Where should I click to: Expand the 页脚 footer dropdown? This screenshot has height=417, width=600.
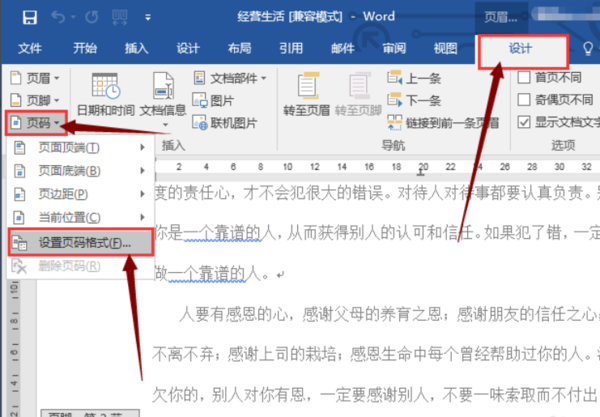pos(35,100)
